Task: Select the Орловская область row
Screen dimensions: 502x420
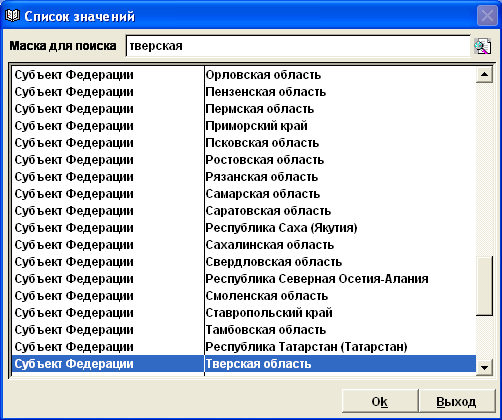Action: [x=244, y=75]
